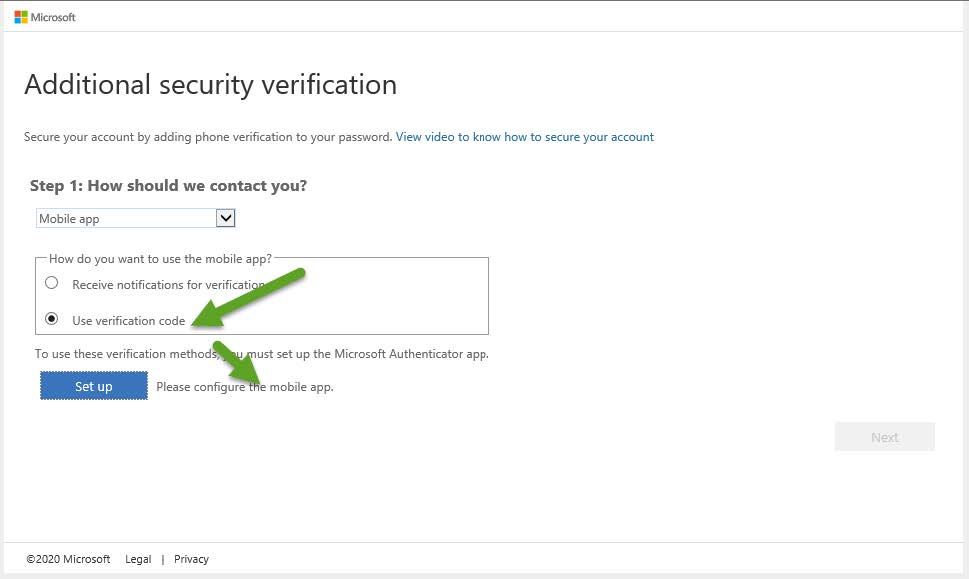Open the video link about securing your account
Screen dimensions: 969x579
click(525, 137)
